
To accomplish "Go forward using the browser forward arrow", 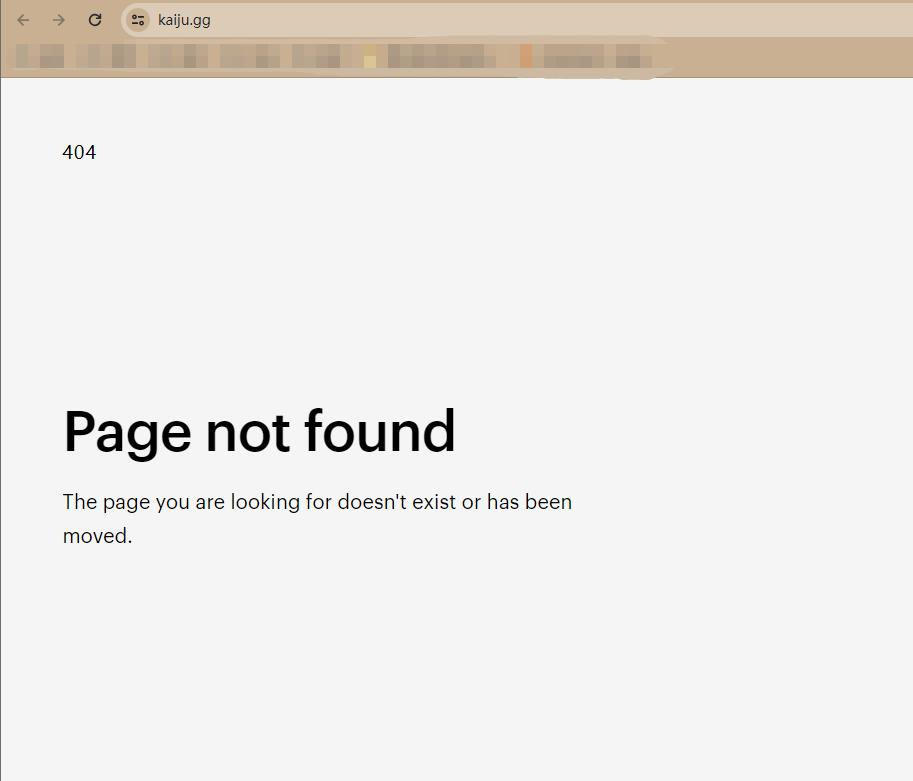I will [x=59, y=20].
